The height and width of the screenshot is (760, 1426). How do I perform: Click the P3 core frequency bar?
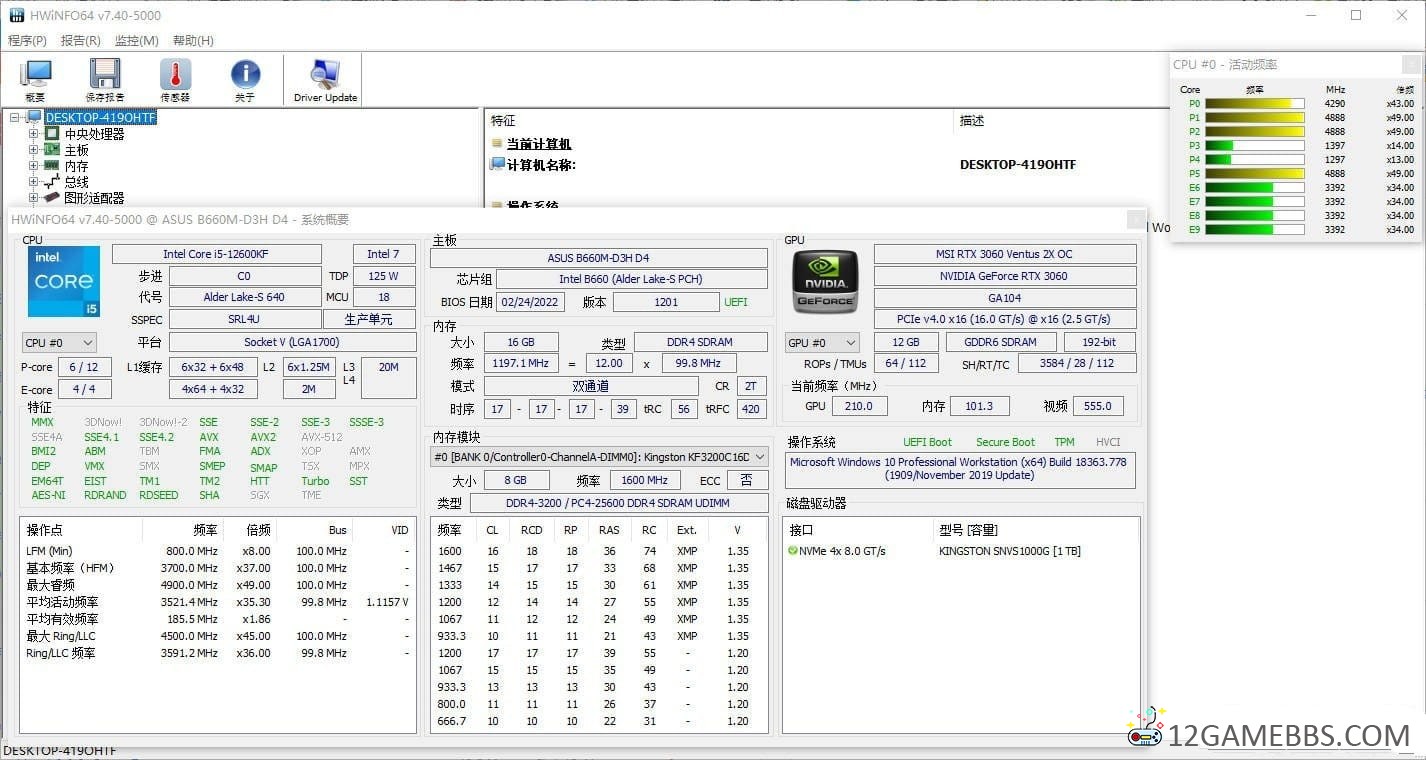tap(1255, 145)
